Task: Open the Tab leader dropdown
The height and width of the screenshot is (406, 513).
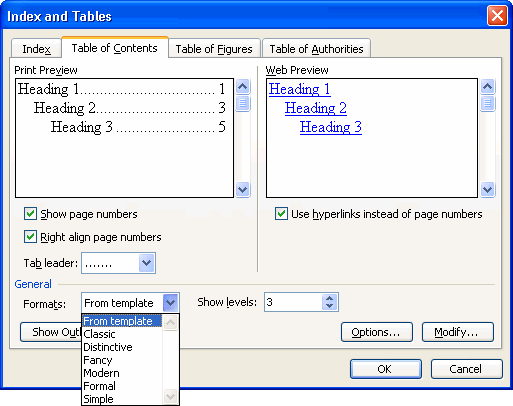Action: (147, 263)
